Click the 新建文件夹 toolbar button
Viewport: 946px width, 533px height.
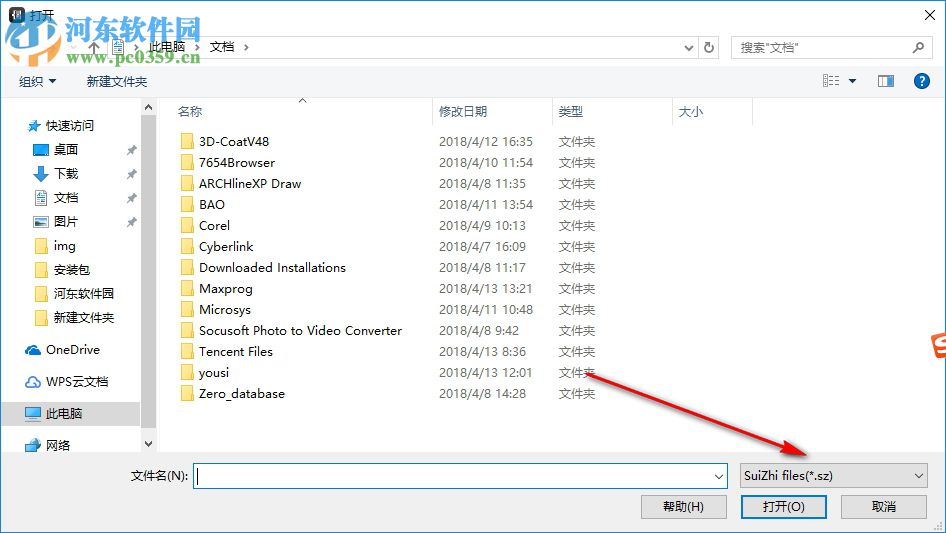[116, 81]
